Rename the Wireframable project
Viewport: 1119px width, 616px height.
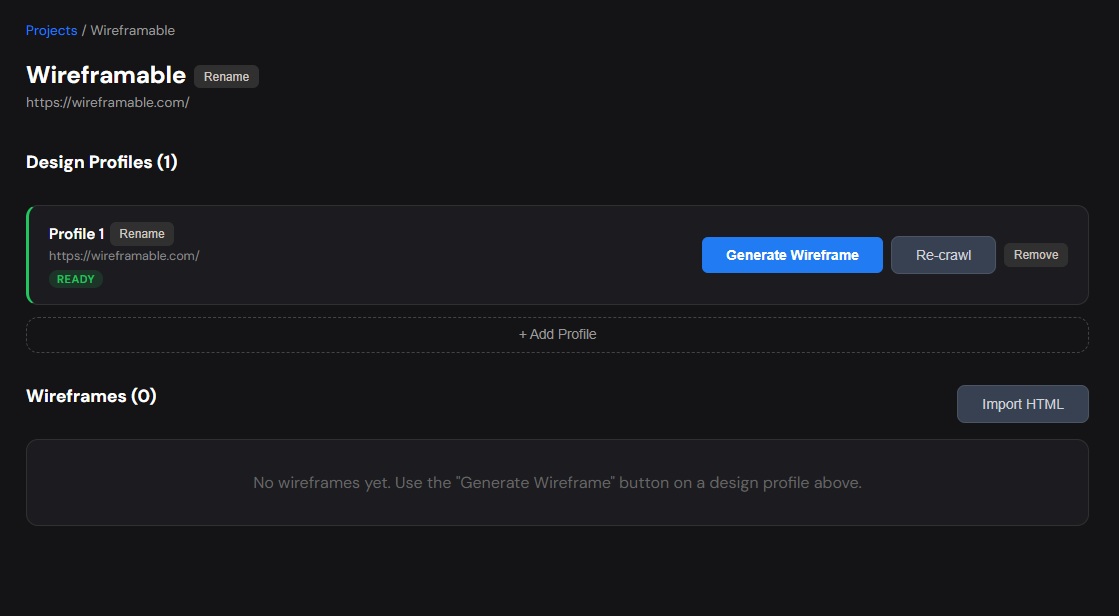(226, 76)
